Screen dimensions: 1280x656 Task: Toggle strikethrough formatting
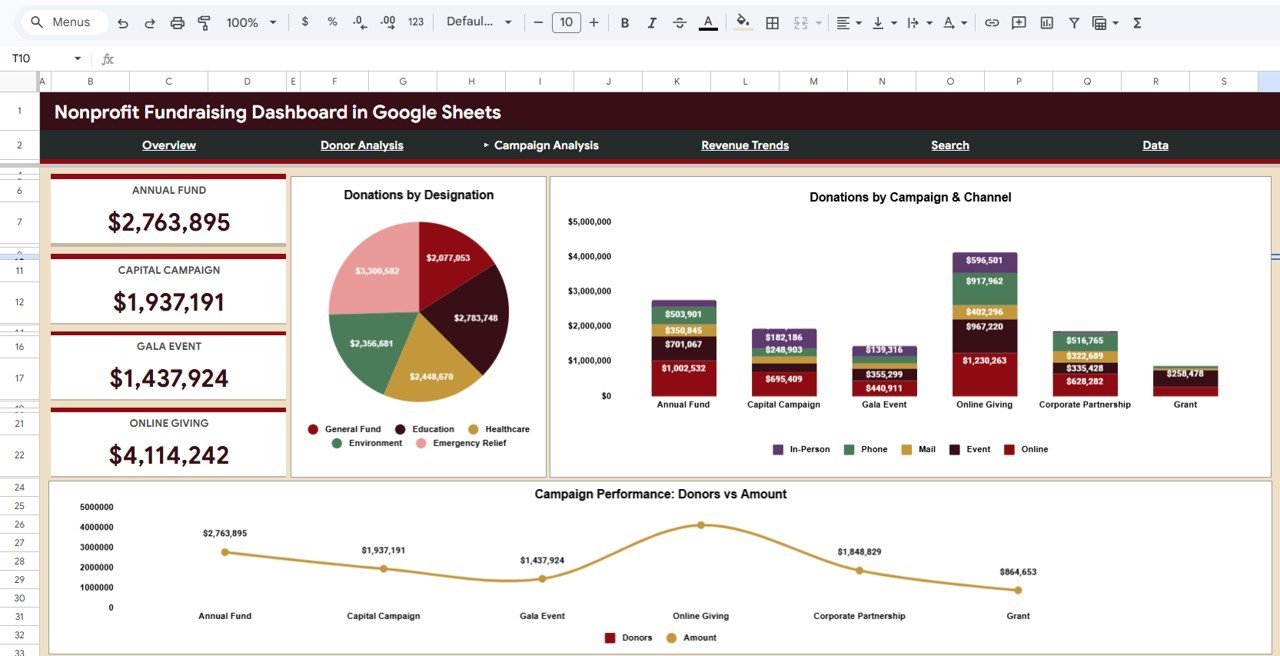(678, 21)
